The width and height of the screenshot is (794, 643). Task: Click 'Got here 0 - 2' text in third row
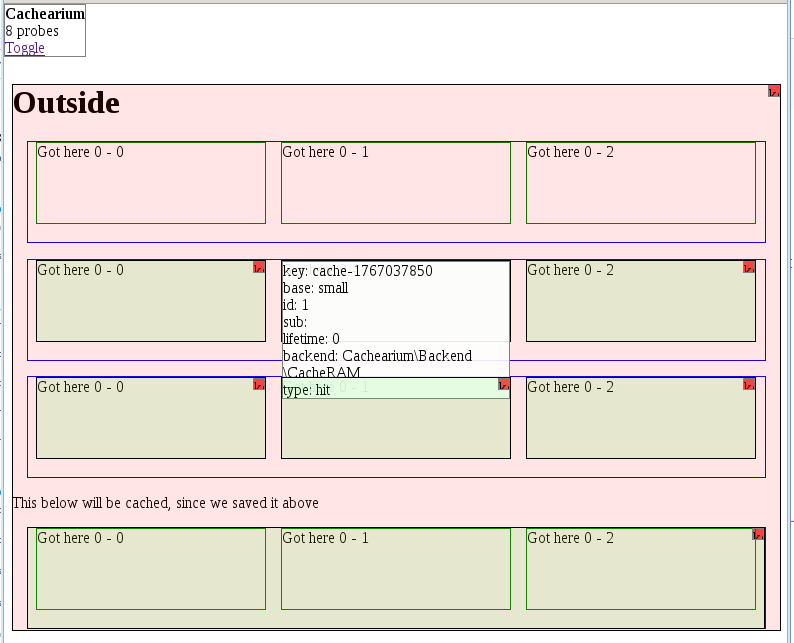click(570, 387)
